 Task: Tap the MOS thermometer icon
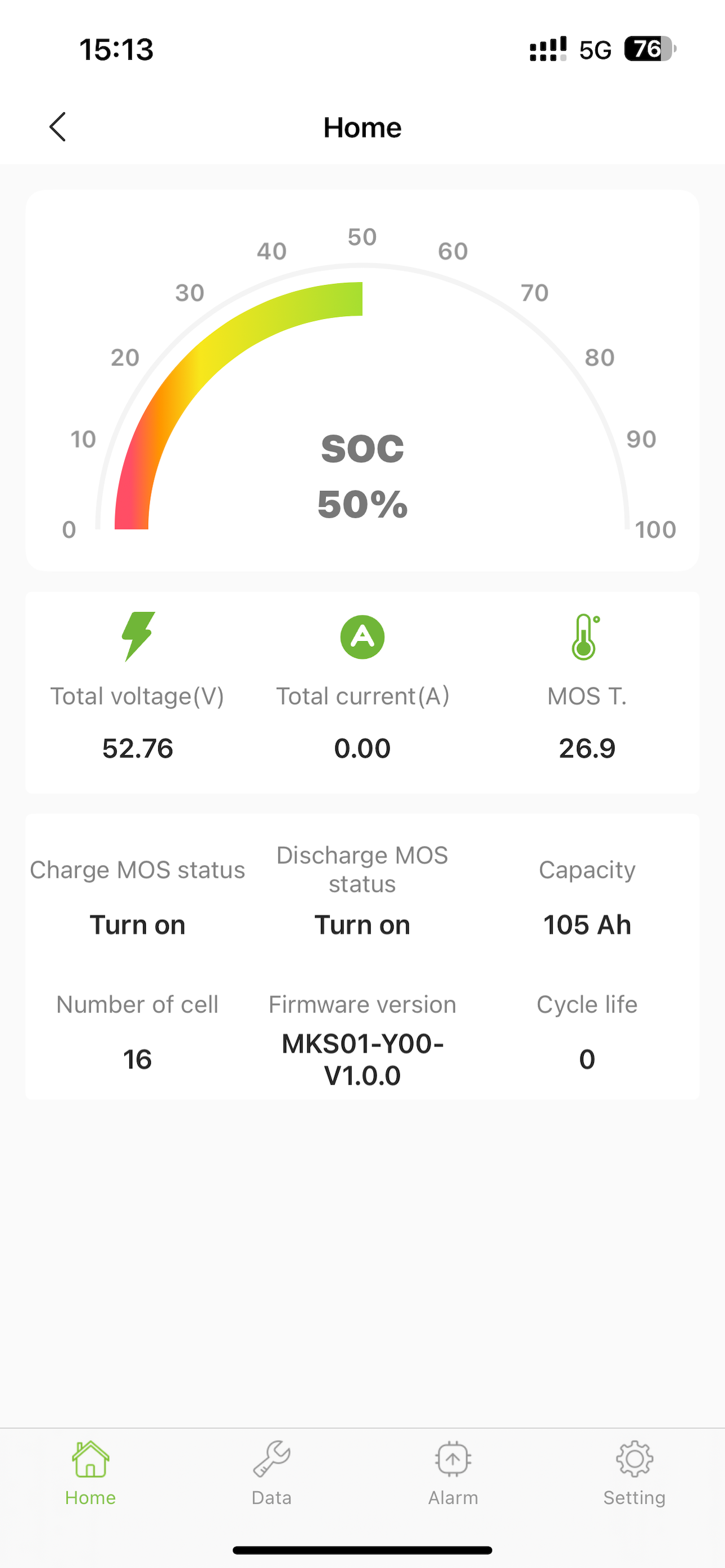[586, 637]
